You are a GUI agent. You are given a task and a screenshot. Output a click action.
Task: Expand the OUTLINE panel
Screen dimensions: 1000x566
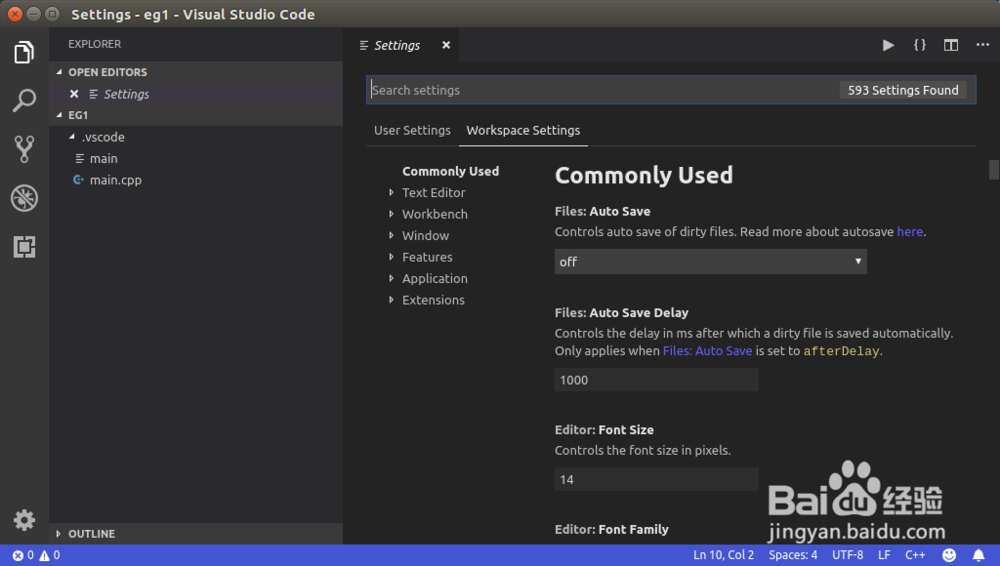(91, 534)
